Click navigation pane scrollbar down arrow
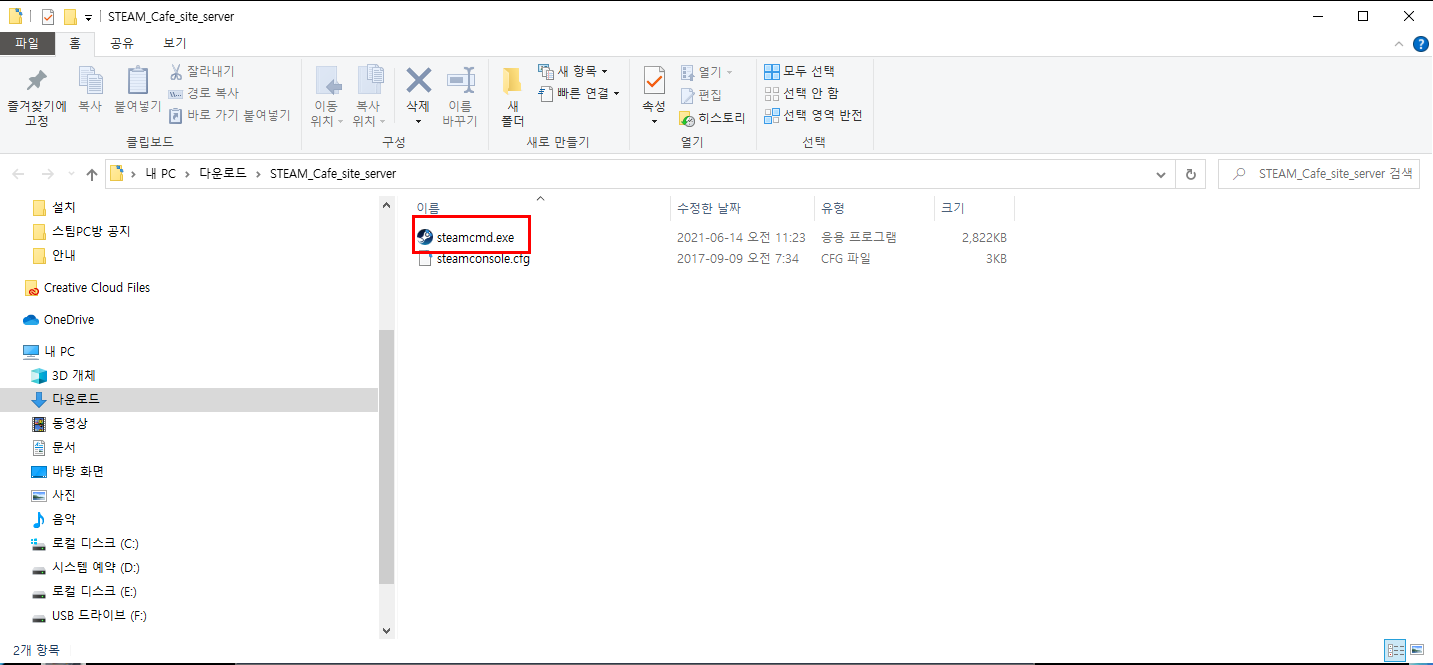 [x=387, y=630]
